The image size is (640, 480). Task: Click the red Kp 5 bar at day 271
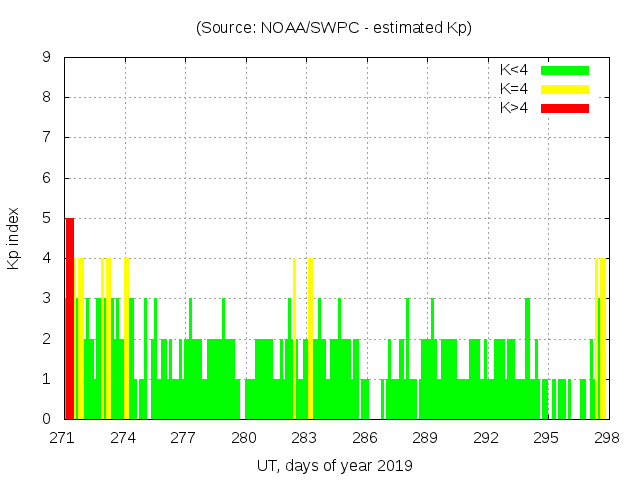click(x=70, y=318)
